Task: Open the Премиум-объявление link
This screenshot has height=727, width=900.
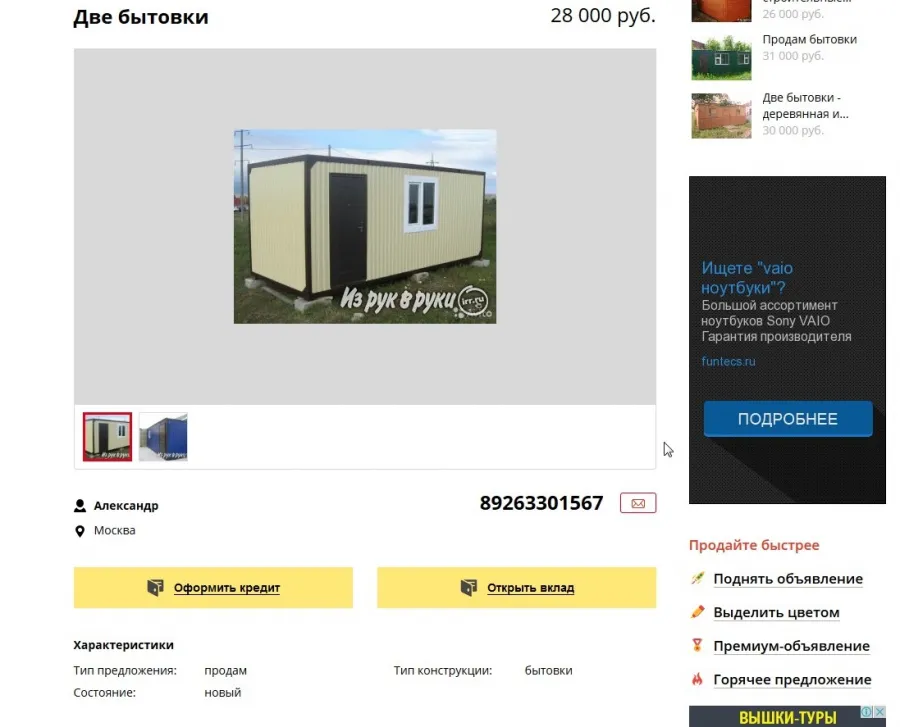Action: tap(792, 646)
